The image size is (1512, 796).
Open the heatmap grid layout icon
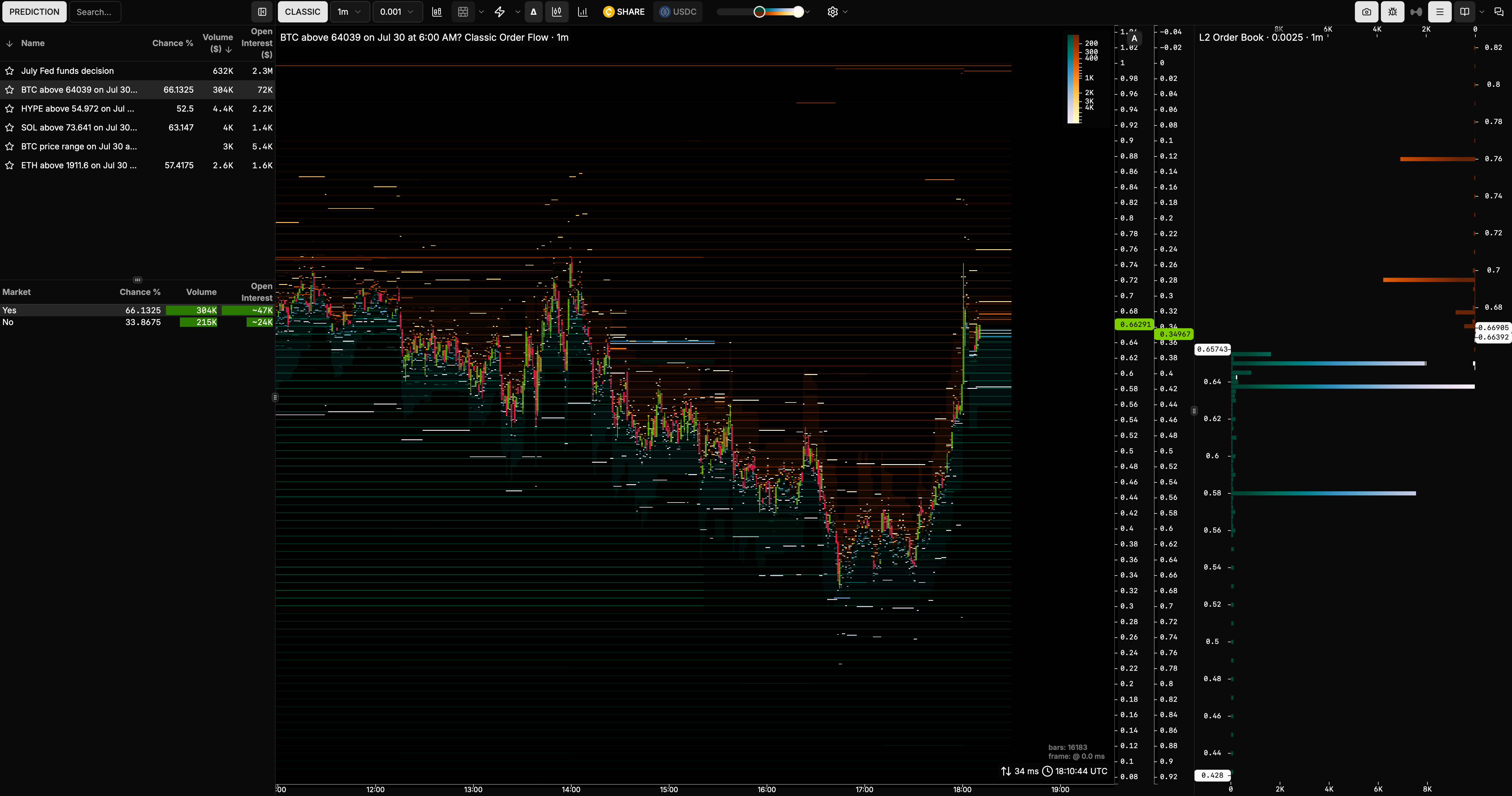click(463, 12)
